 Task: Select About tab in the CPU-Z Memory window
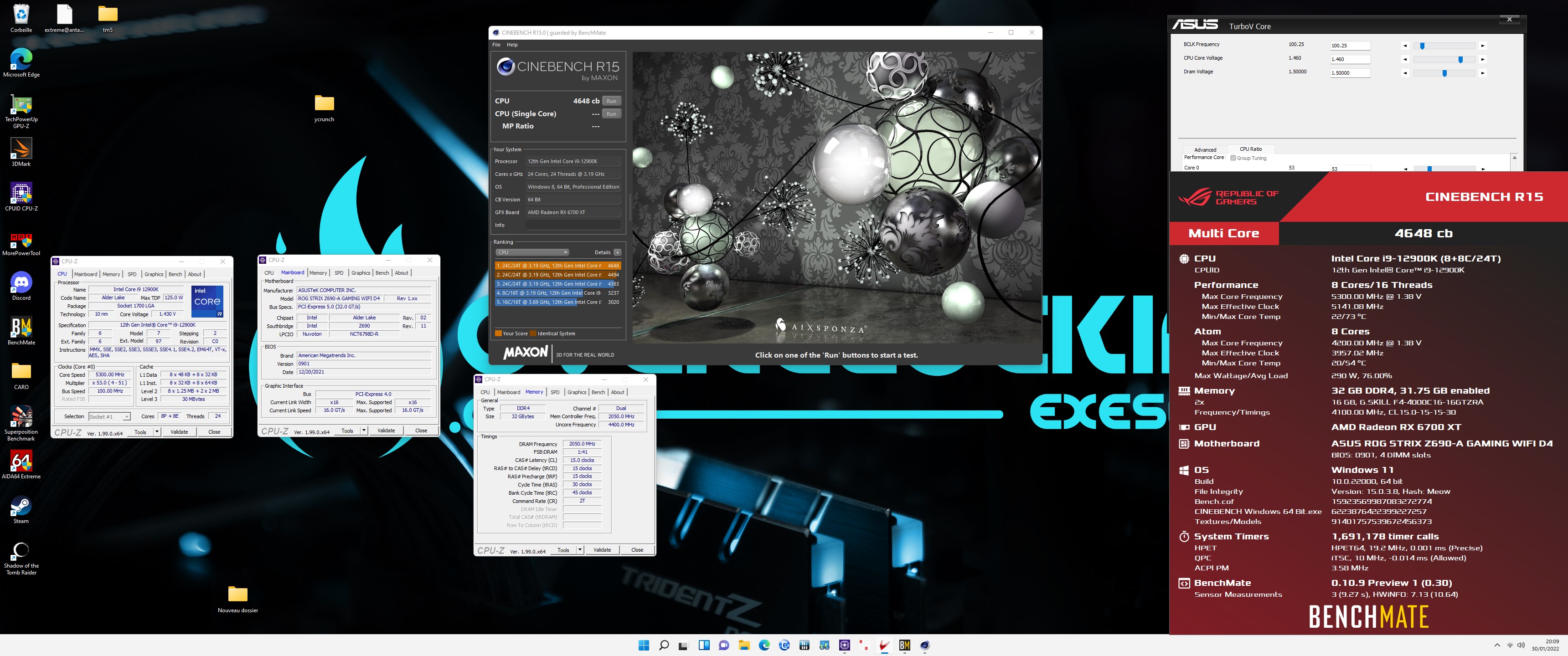[617, 393]
